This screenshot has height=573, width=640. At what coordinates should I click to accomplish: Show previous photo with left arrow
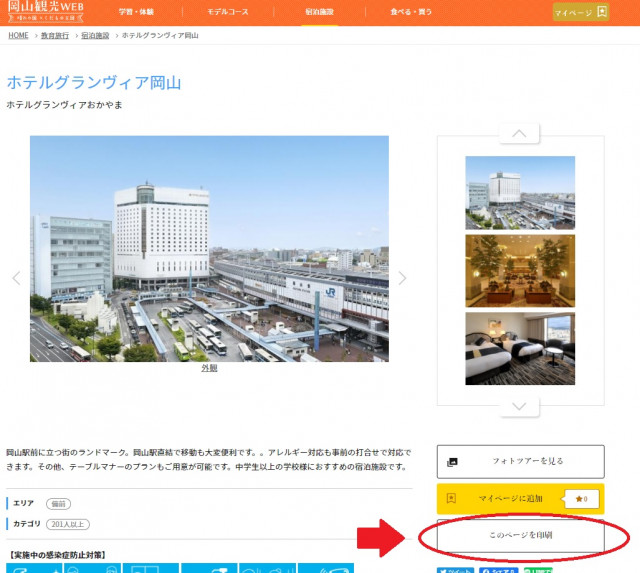[16, 278]
